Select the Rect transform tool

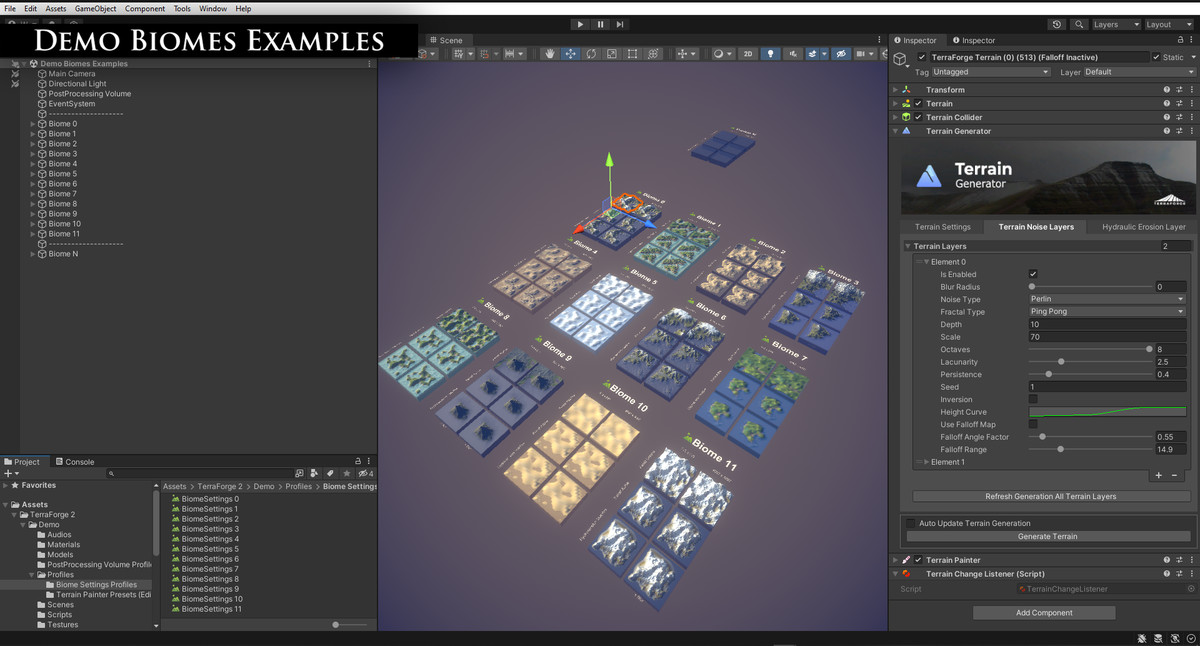[632, 54]
